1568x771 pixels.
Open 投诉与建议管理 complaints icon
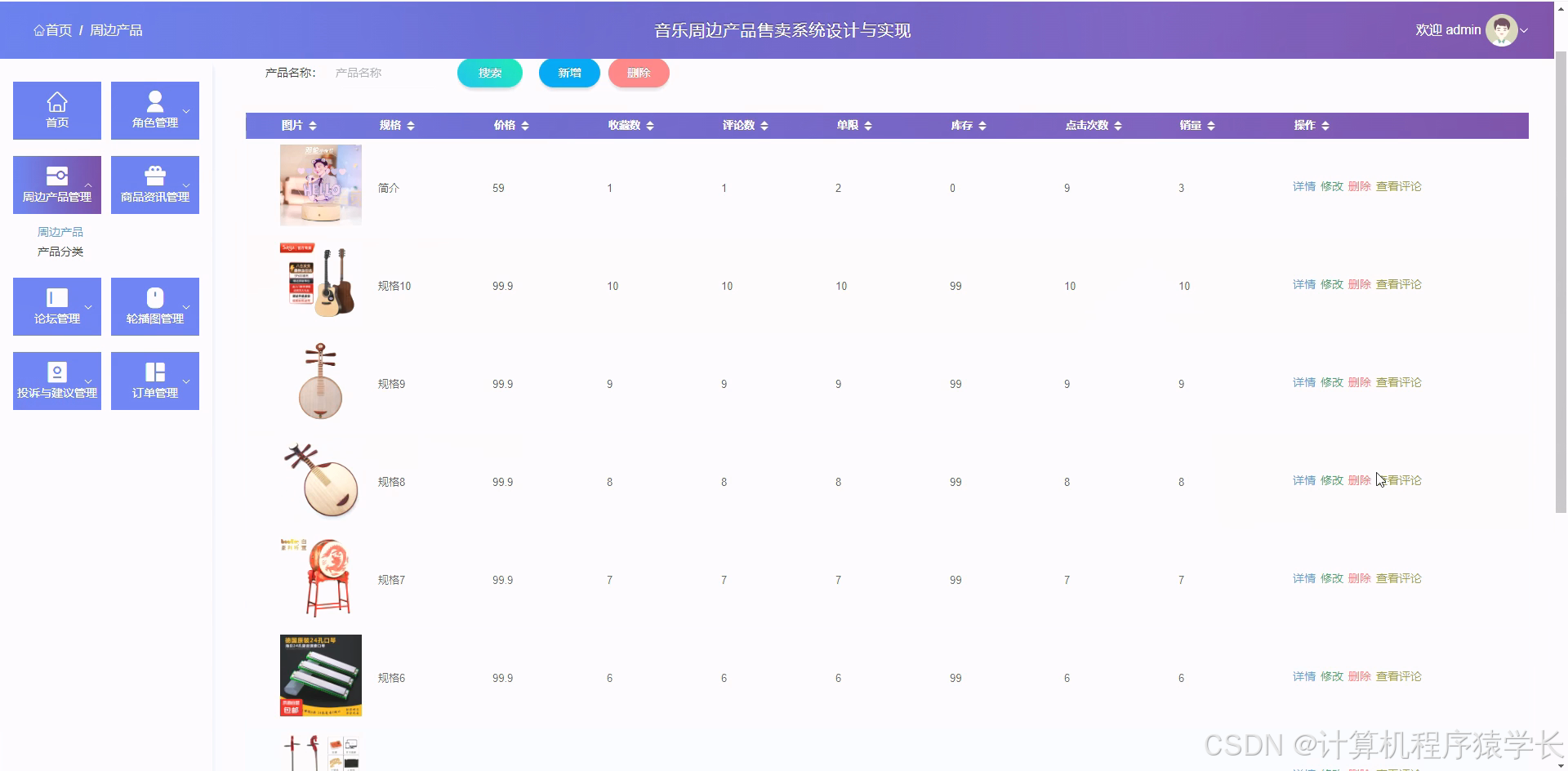[56, 372]
